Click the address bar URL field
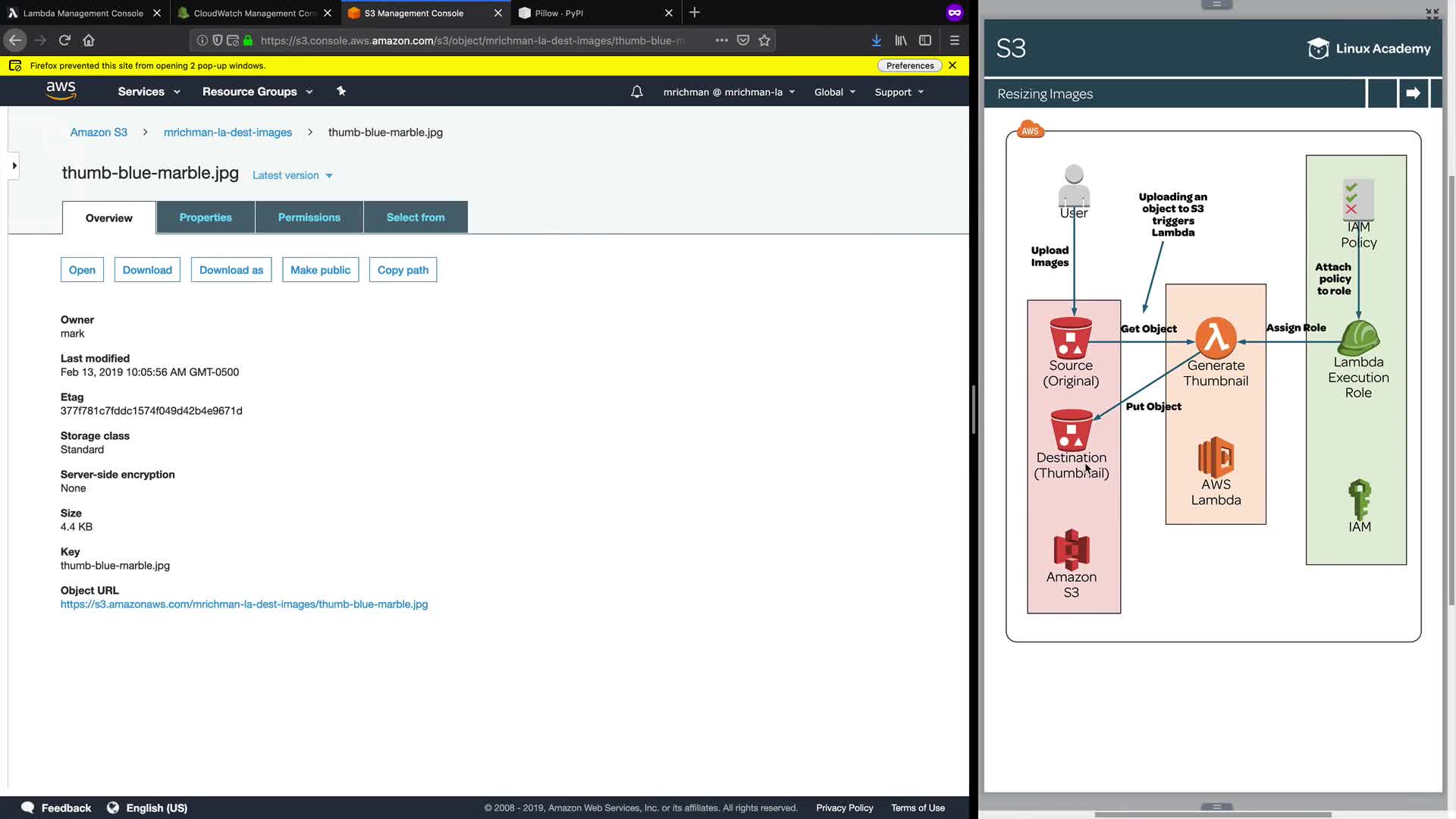The height and width of the screenshot is (819, 1456). tap(470, 40)
